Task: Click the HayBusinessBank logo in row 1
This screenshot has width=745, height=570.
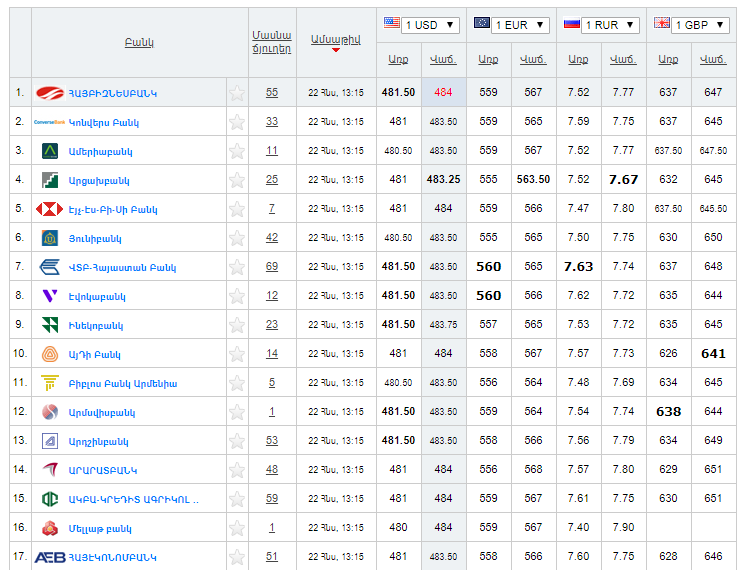Action: 50,93
